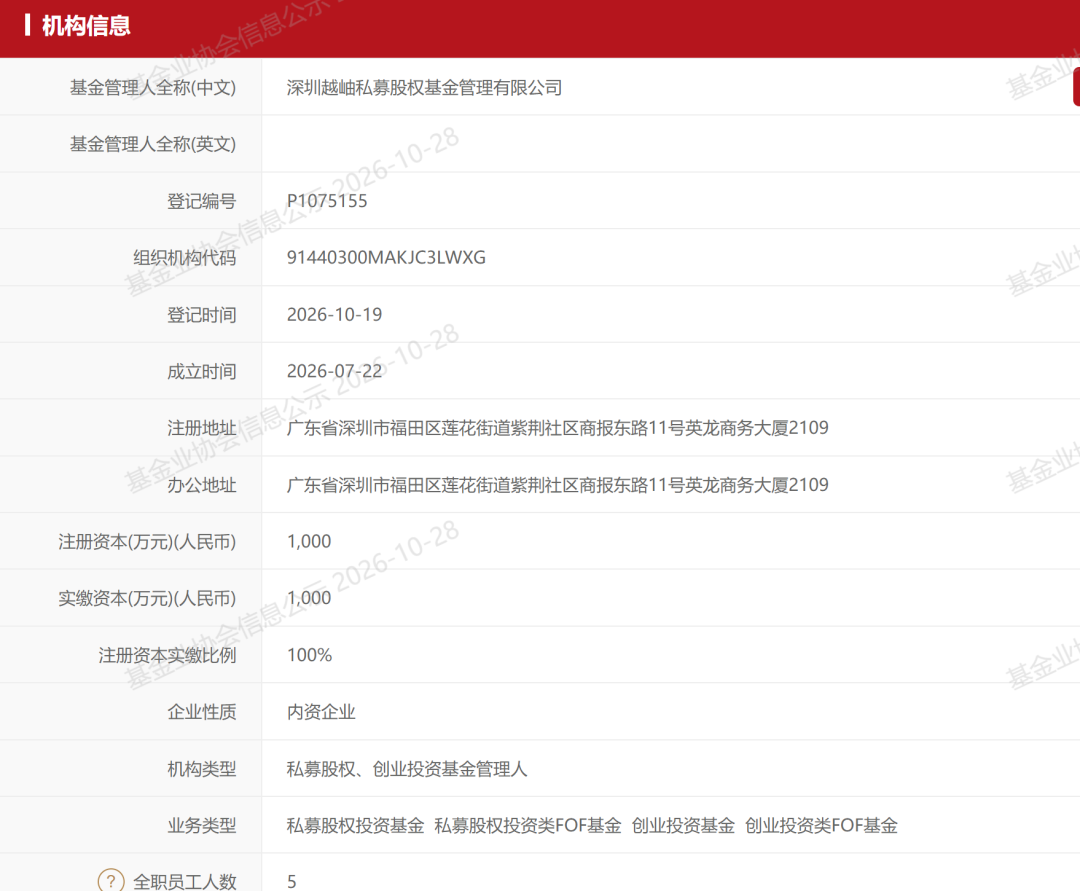Click the 企业性质 label
The image size is (1080, 891).
coord(202,712)
